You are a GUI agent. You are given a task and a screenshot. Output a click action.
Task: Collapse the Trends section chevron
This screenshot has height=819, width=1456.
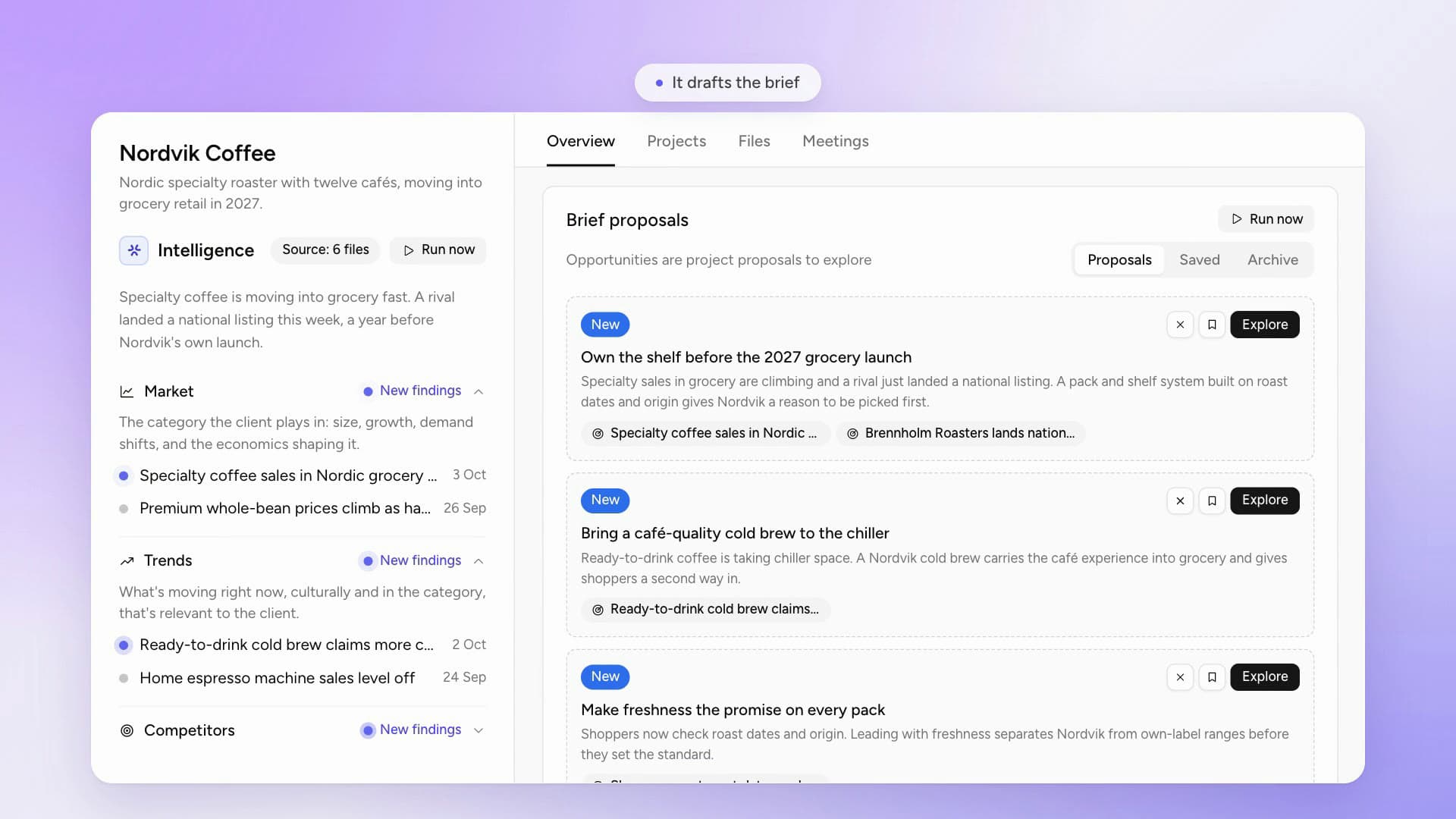click(x=479, y=561)
